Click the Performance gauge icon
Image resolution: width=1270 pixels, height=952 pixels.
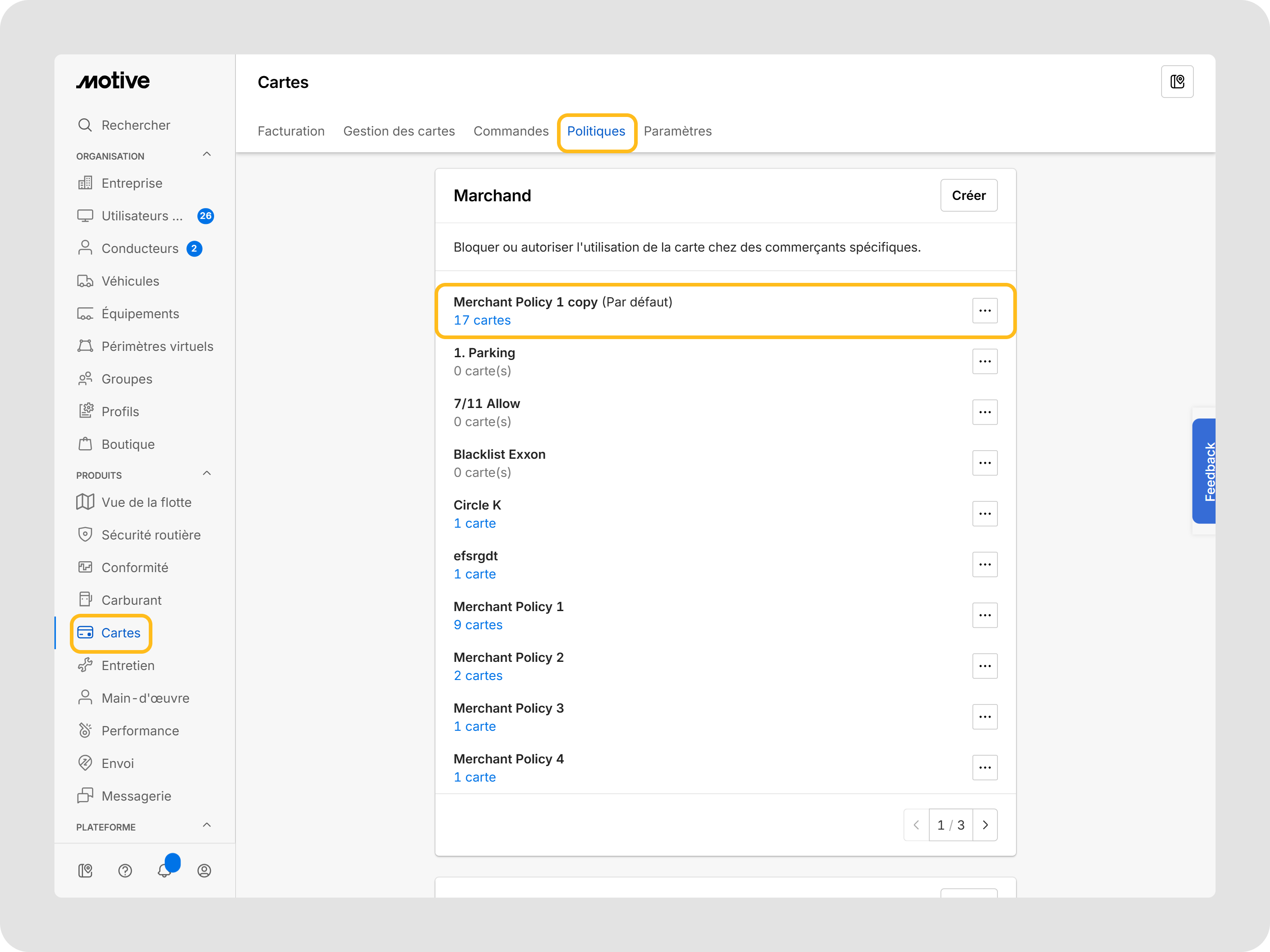click(x=85, y=730)
